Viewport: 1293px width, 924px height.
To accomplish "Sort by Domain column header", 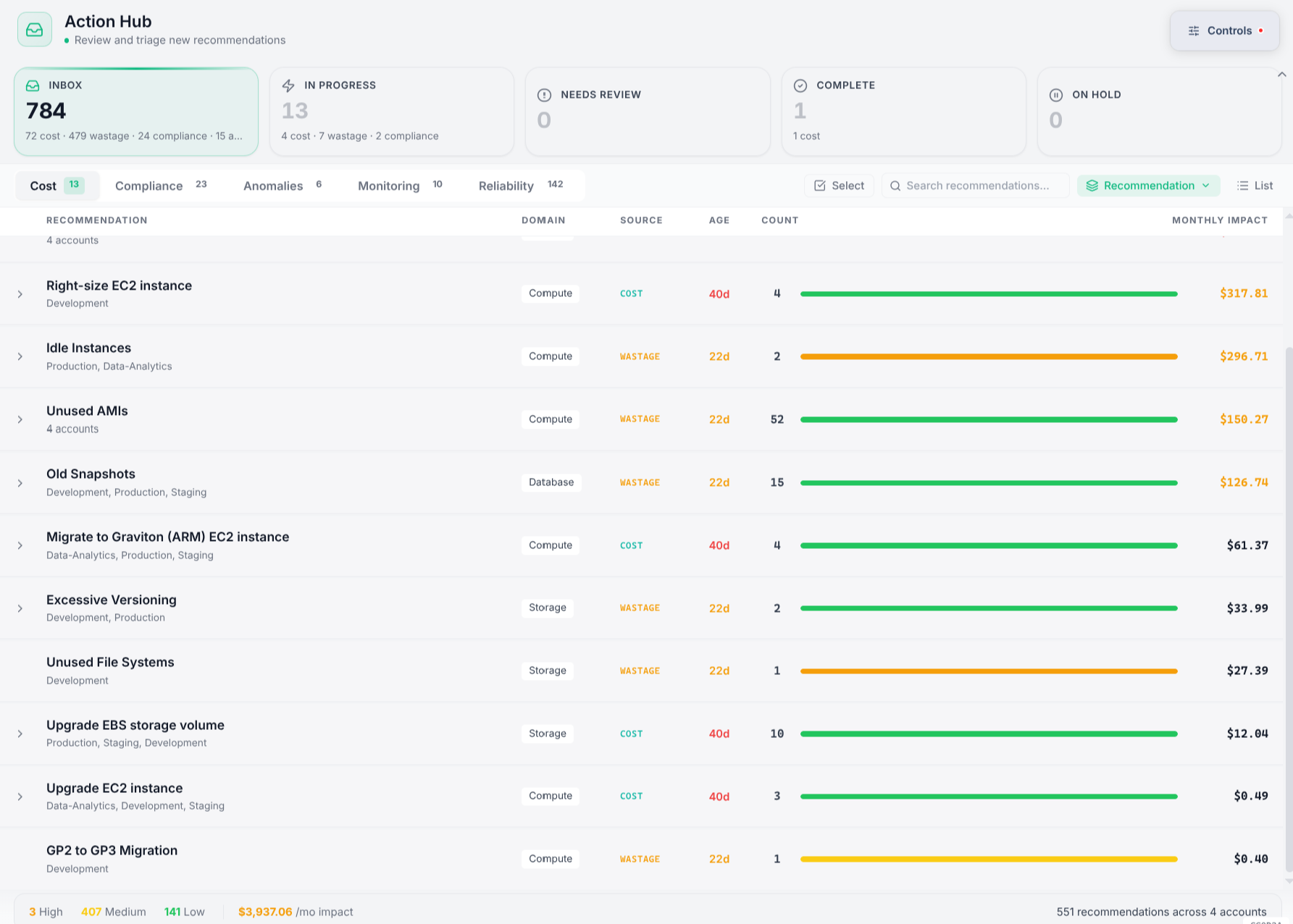I will [543, 220].
